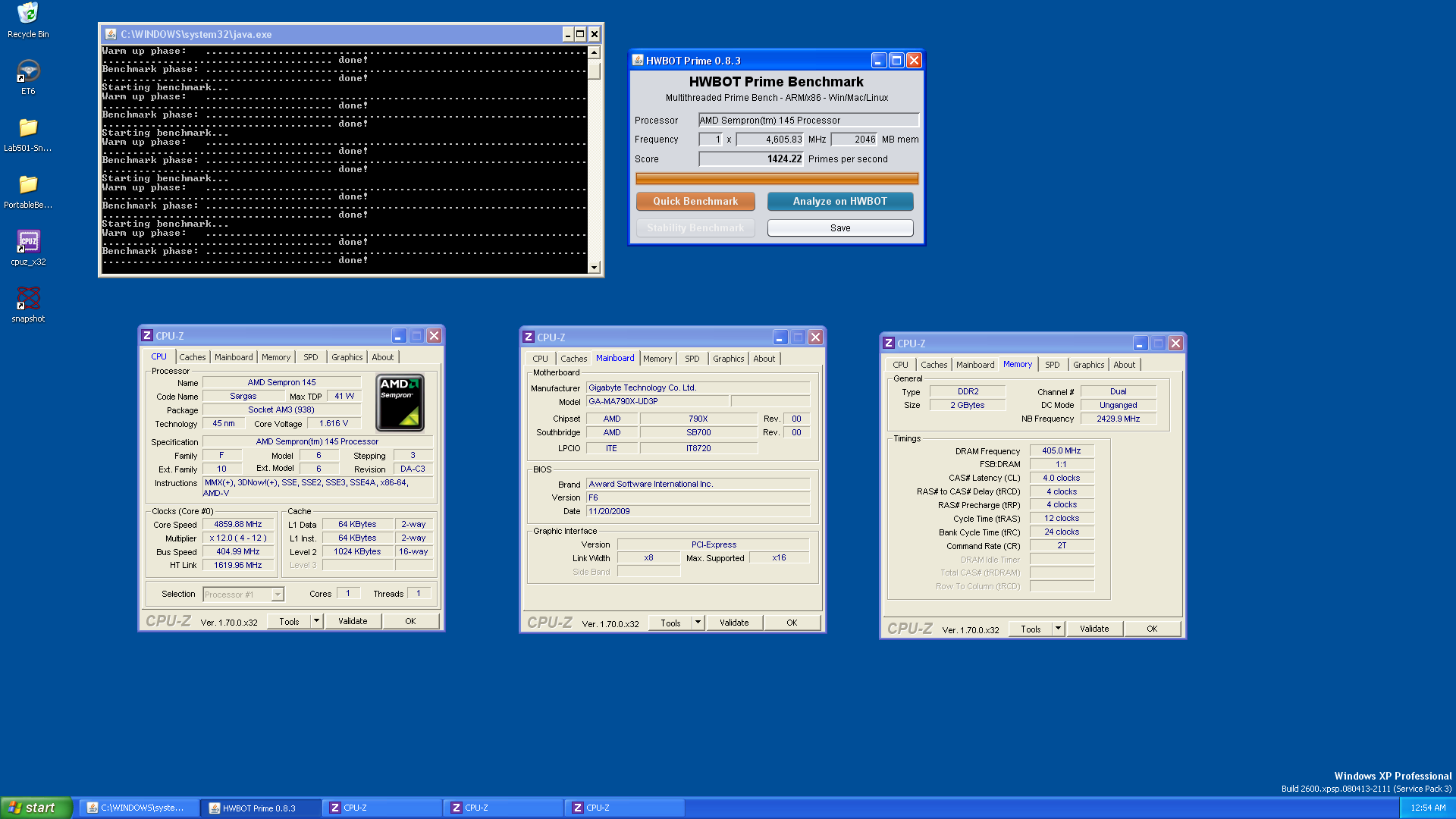Viewport: 1456px width, 819px height.
Task: Open Graphics tab in CPU window
Action: (347, 357)
